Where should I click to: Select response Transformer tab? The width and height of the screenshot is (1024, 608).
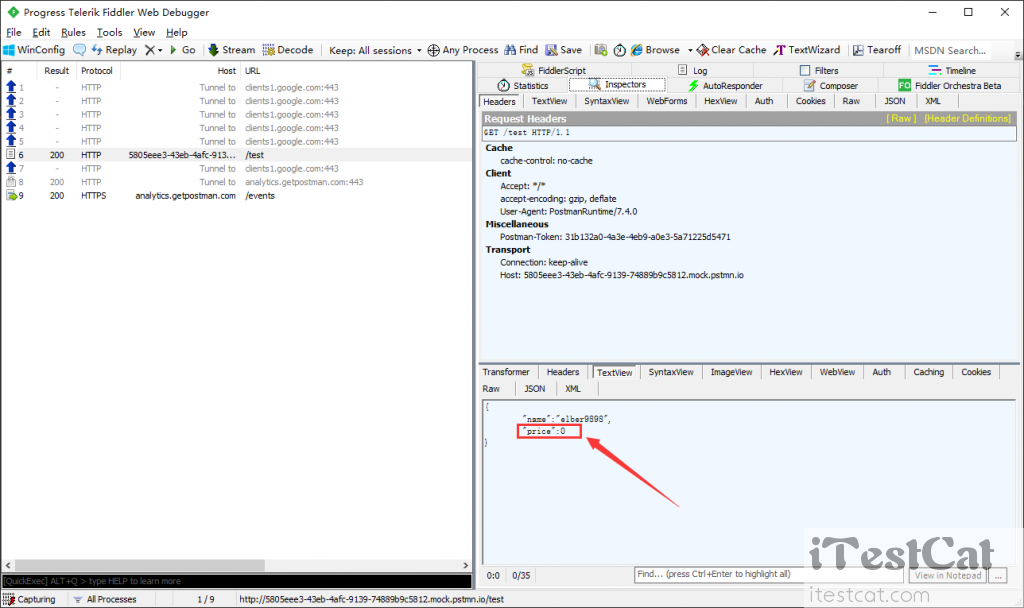(506, 372)
